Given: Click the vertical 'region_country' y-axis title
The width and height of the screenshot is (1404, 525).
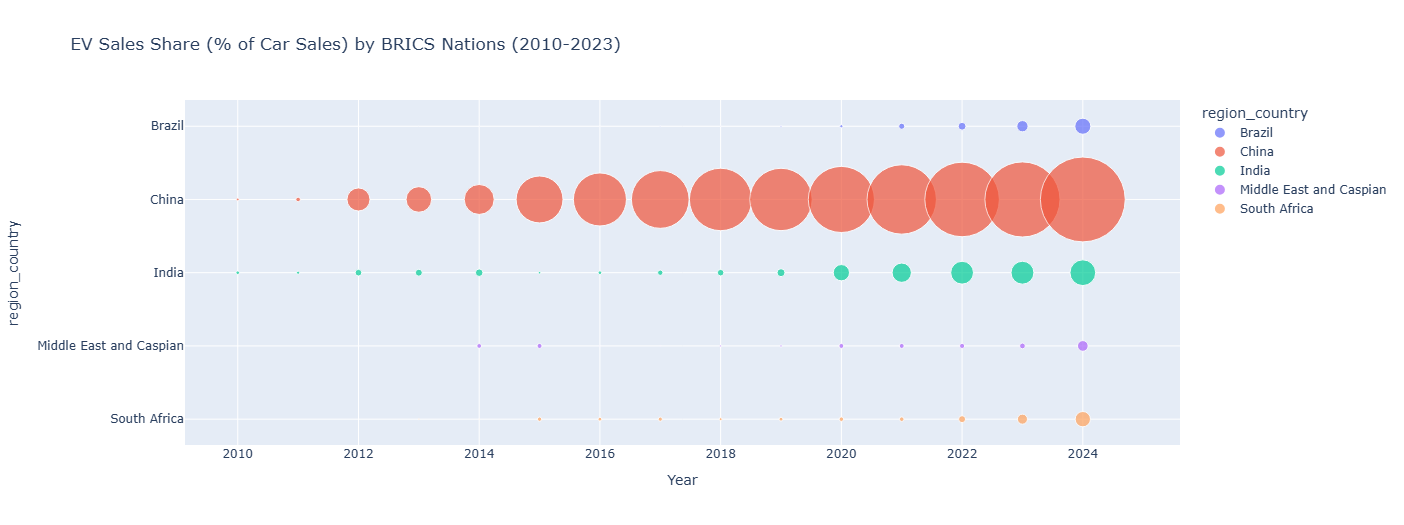Looking at the screenshot, I should tap(14, 272).
